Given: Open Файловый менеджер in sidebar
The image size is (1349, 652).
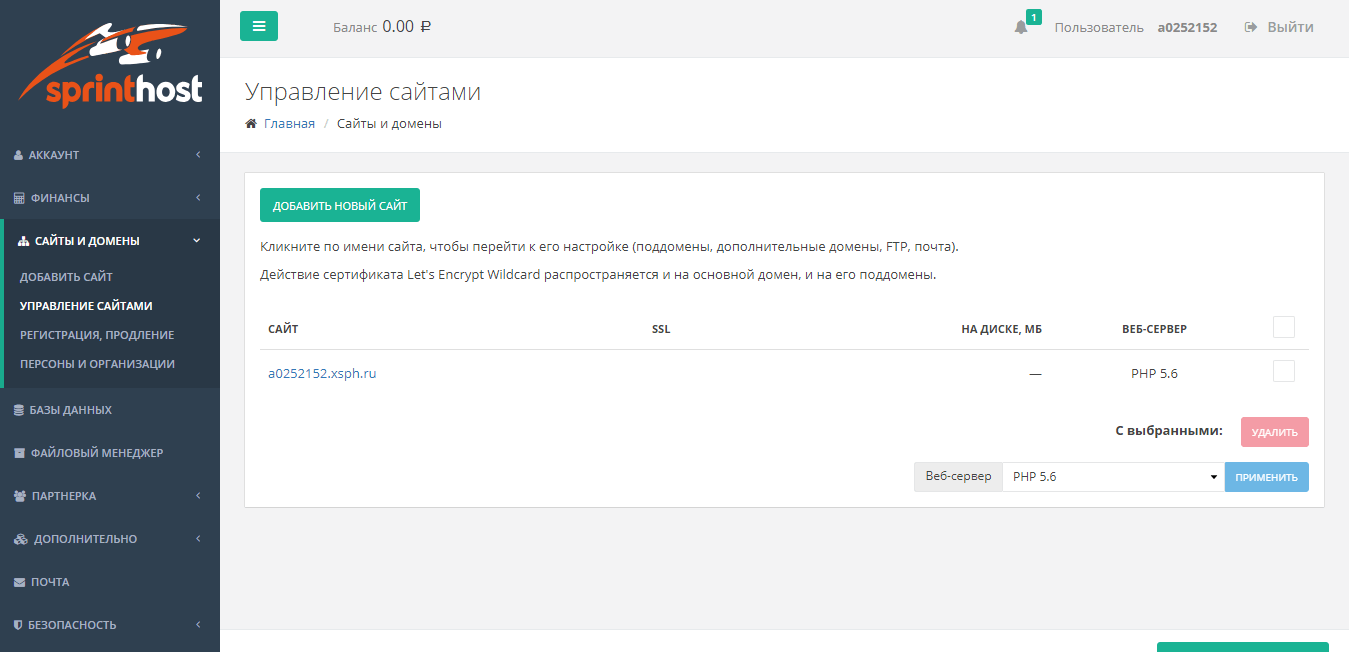Looking at the screenshot, I should (96, 453).
